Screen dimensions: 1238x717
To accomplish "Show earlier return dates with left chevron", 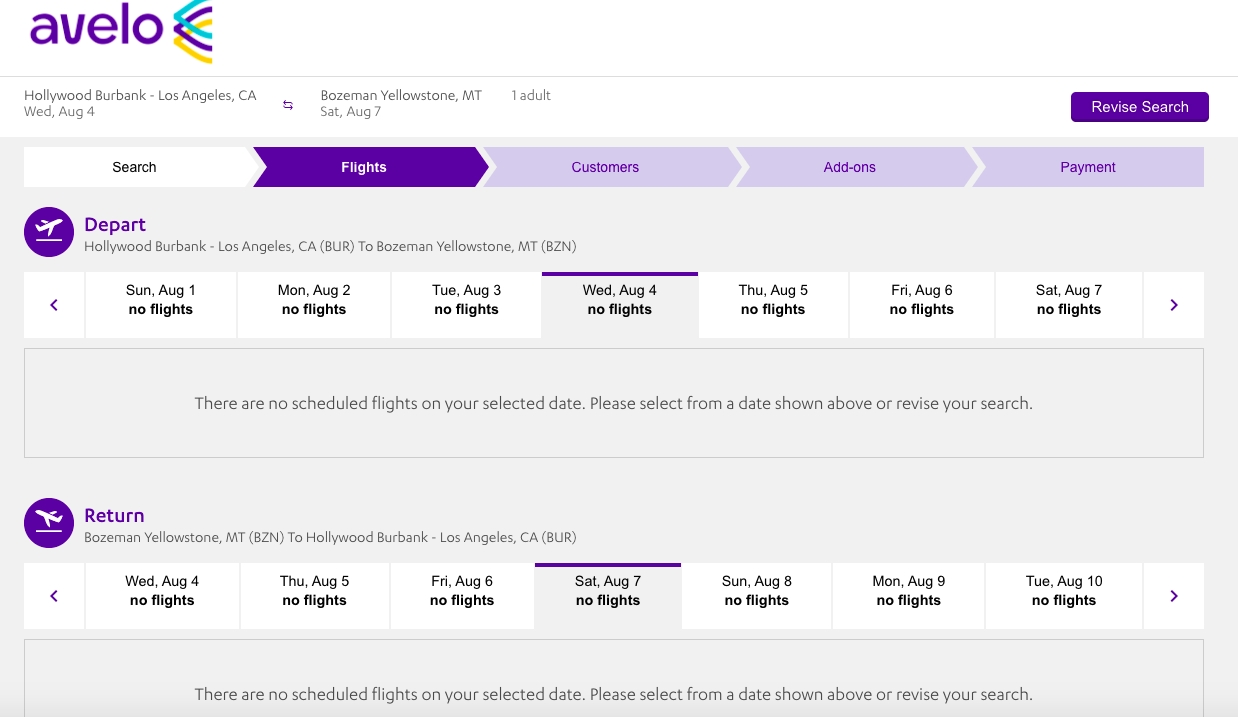I will (x=54, y=596).
